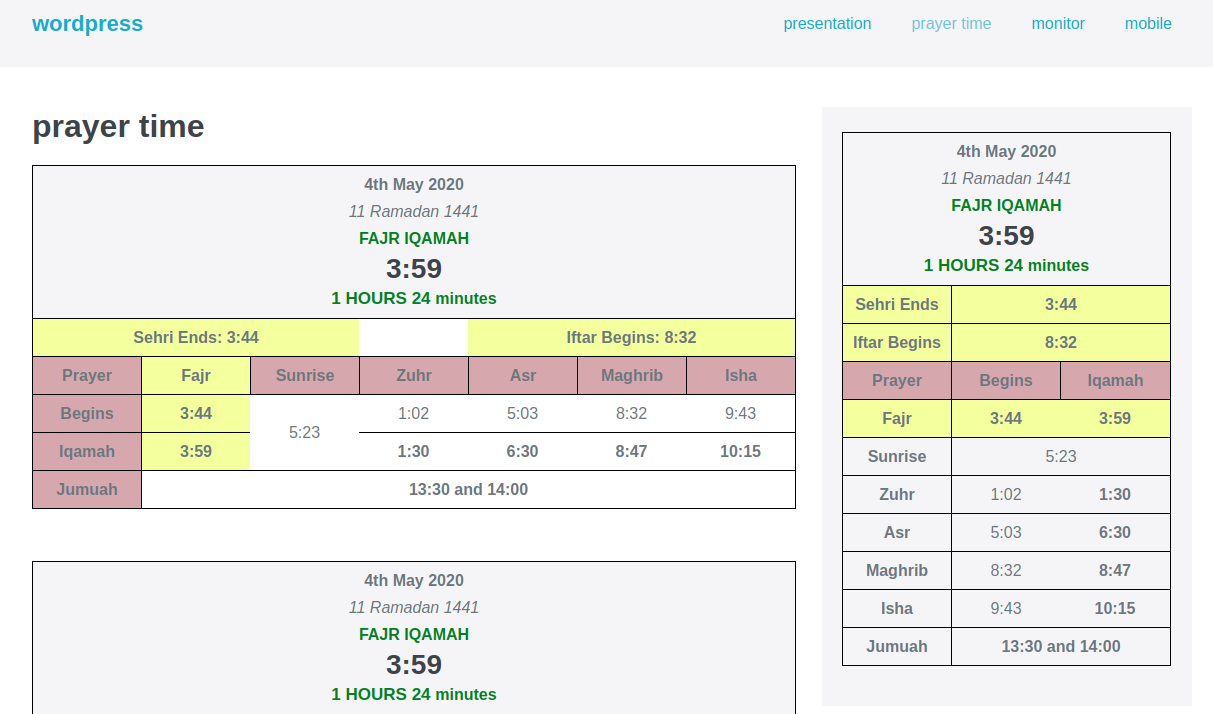Click the Maghrib column header
The width and height of the screenshot is (1213, 714).
click(631, 376)
